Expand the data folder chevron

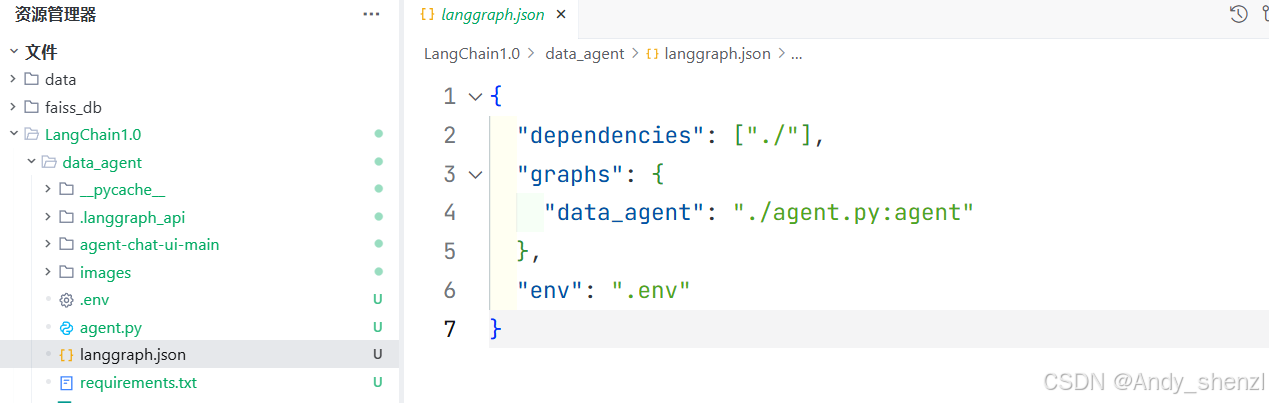13,79
